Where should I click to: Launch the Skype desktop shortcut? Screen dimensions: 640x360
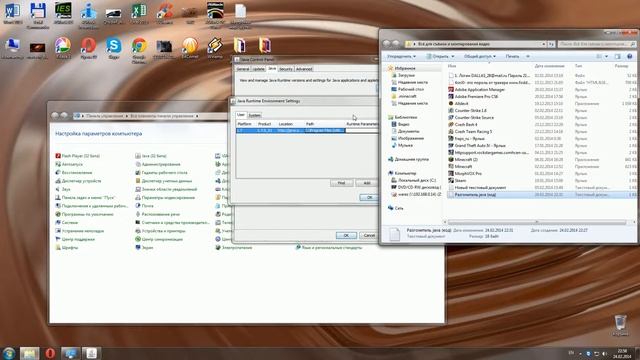[x=113, y=47]
